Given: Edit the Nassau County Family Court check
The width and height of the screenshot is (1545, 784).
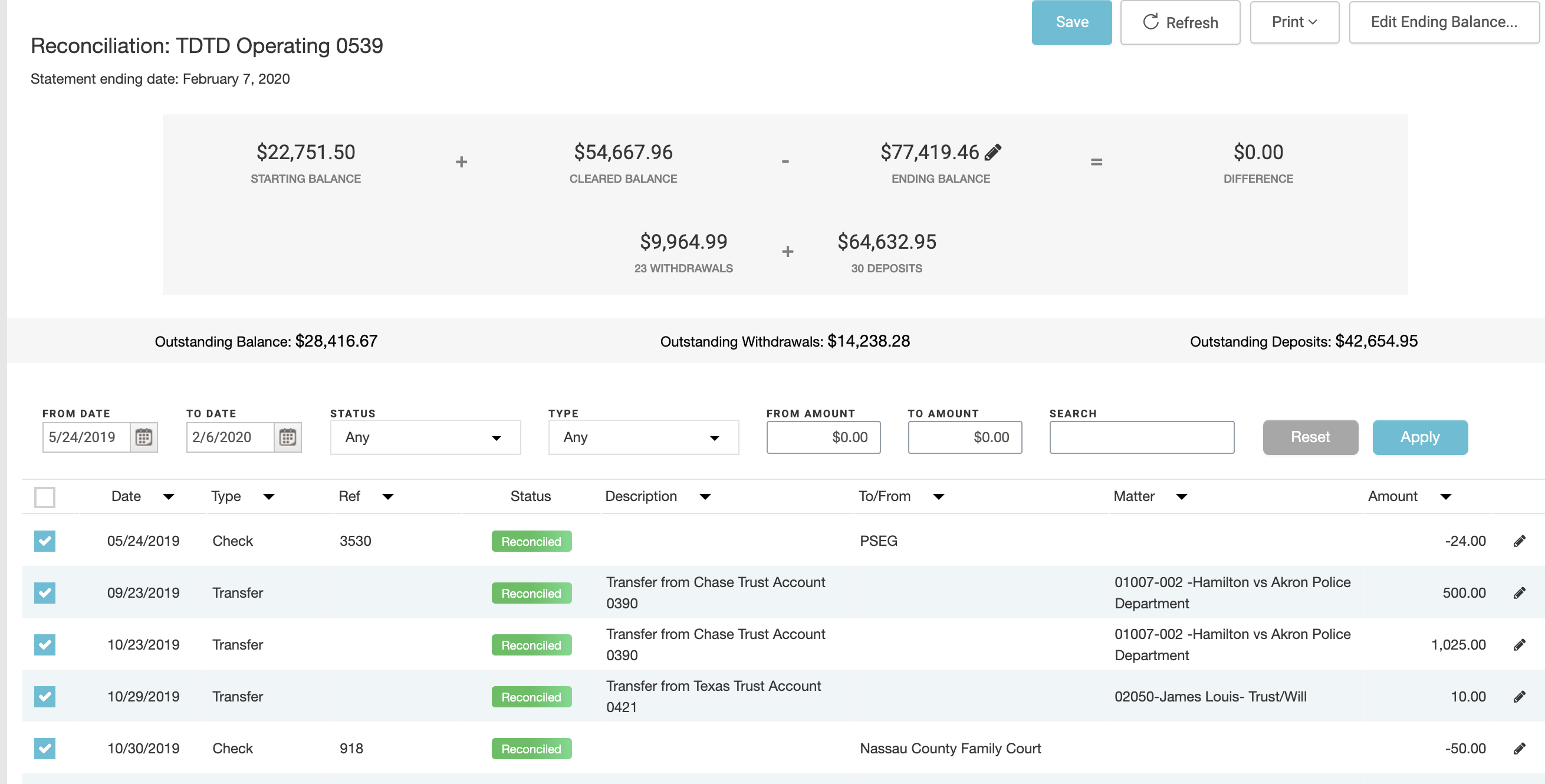Looking at the screenshot, I should click(1518, 749).
